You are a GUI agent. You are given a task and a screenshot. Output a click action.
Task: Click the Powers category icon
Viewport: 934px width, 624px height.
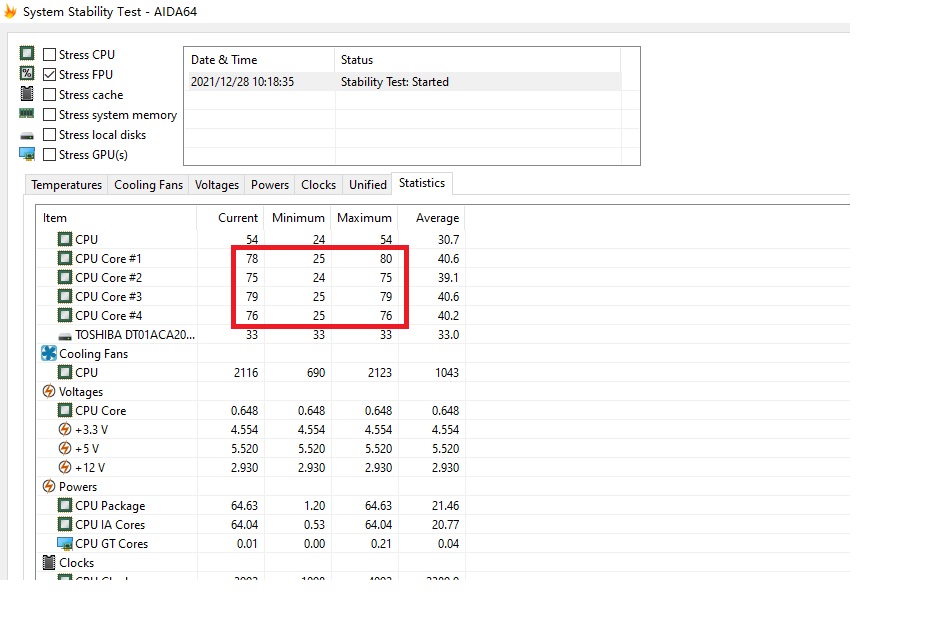pyautogui.click(x=49, y=487)
